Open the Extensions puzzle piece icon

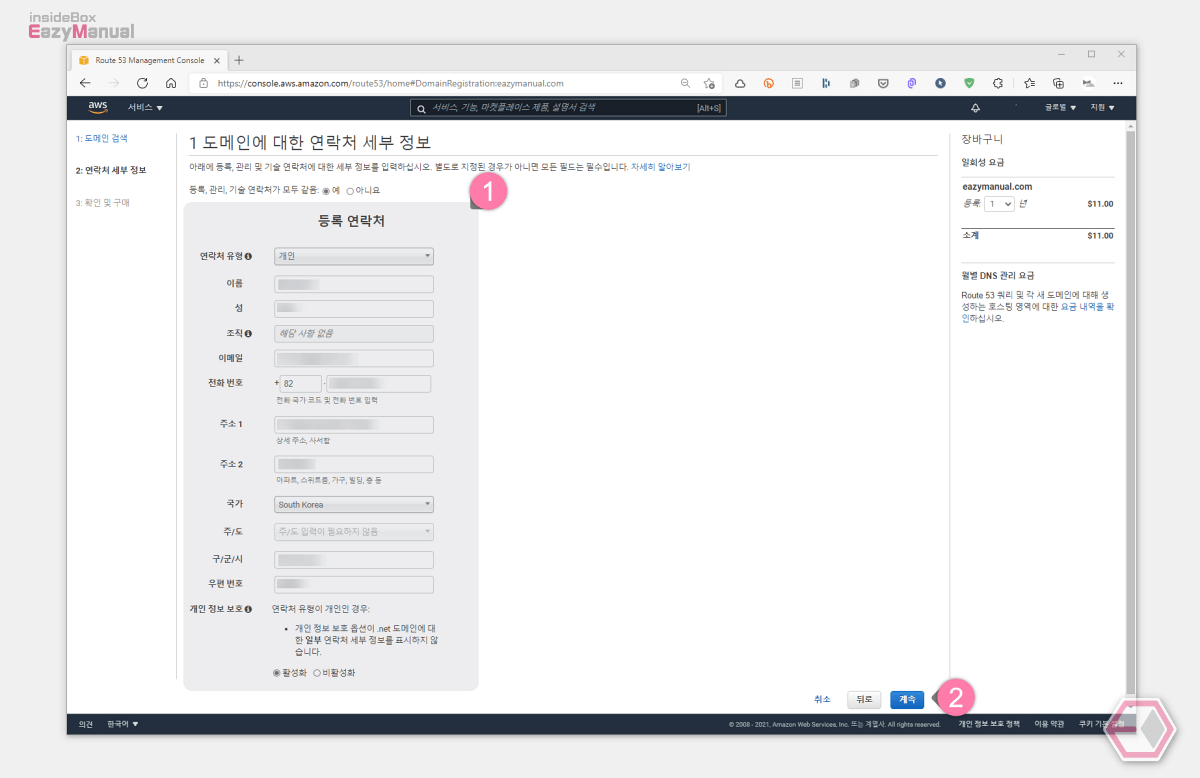(x=998, y=83)
